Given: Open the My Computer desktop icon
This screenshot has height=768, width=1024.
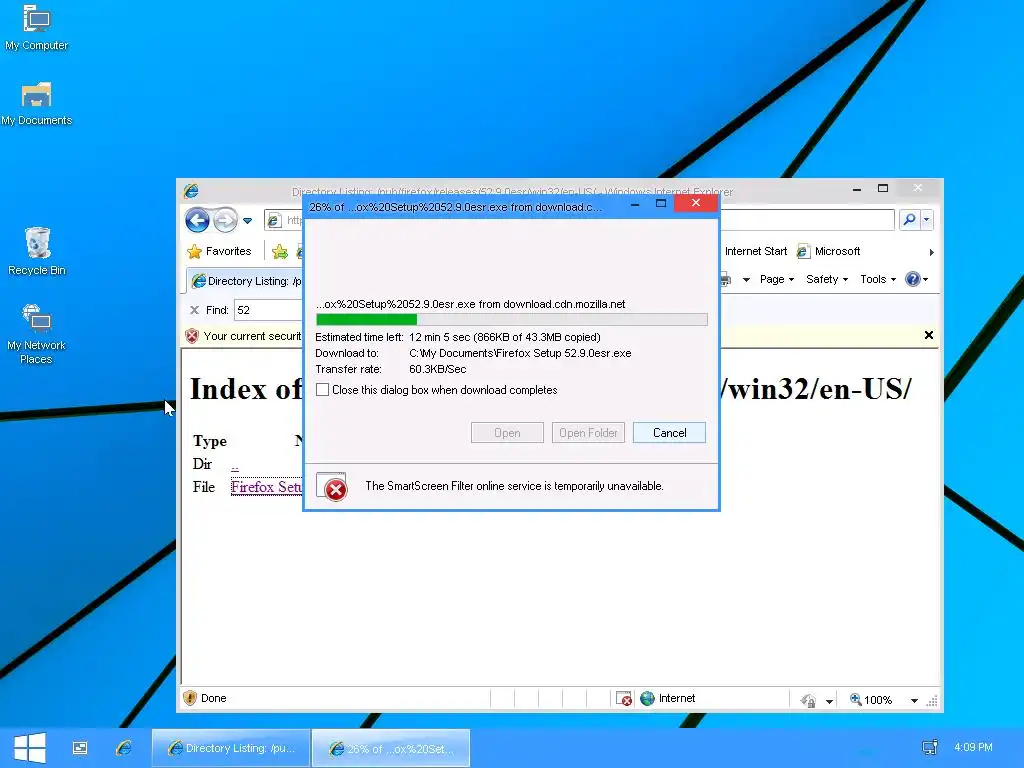Looking at the screenshot, I should pyautogui.click(x=37, y=27).
